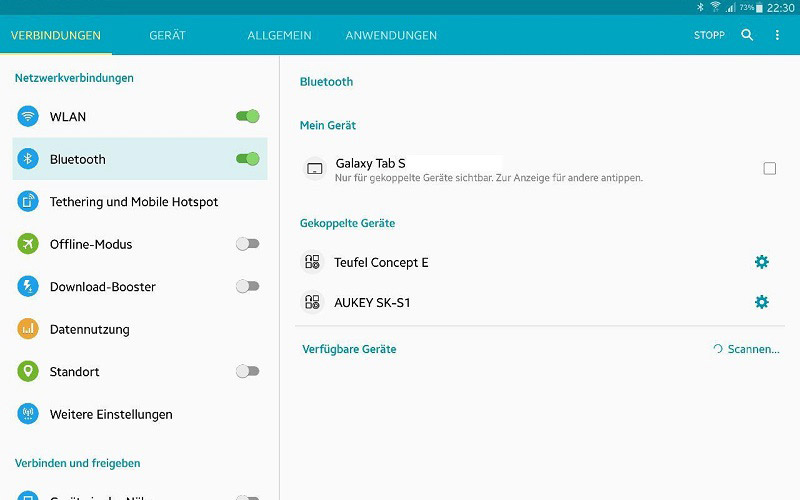Image resolution: width=800 pixels, height=500 pixels.
Task: Click the Datennutzung bar chart icon
Action: point(28,329)
